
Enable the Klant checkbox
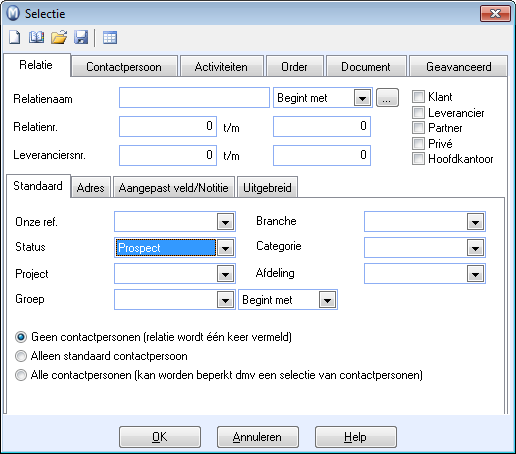418,97
